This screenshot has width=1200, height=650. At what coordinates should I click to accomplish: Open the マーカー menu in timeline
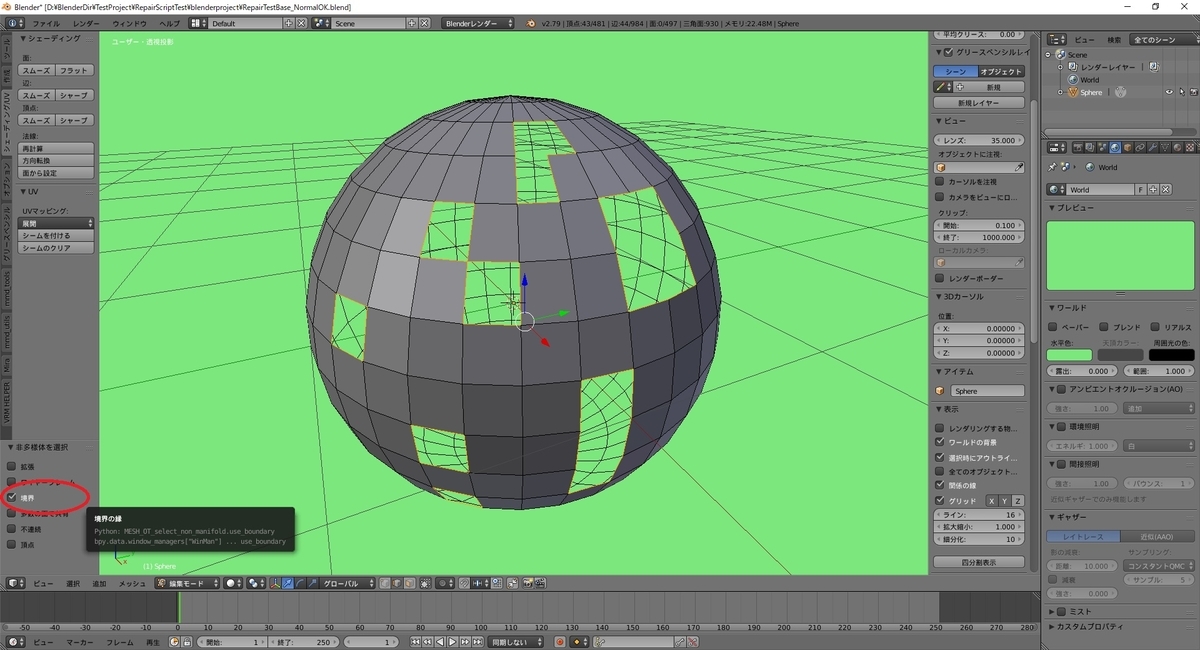coord(79,642)
